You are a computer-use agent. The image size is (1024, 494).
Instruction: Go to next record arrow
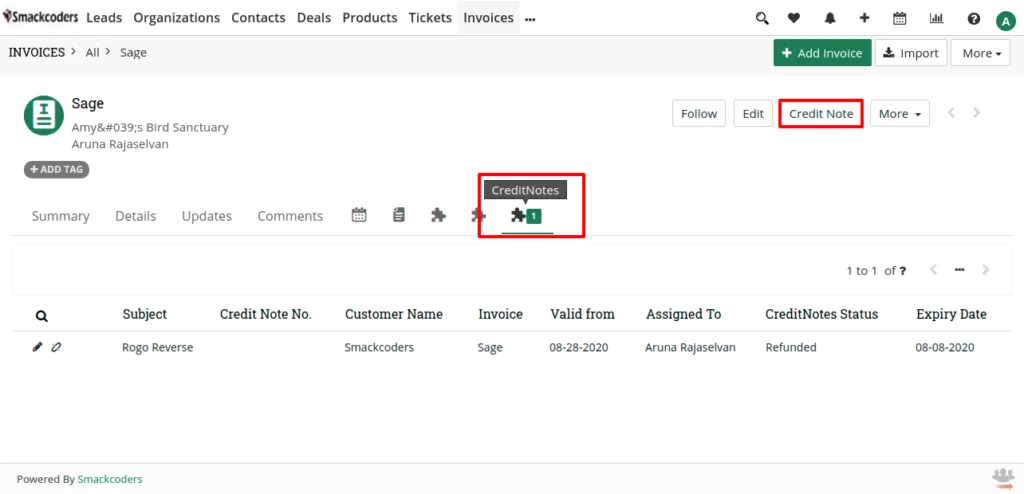[x=976, y=112]
